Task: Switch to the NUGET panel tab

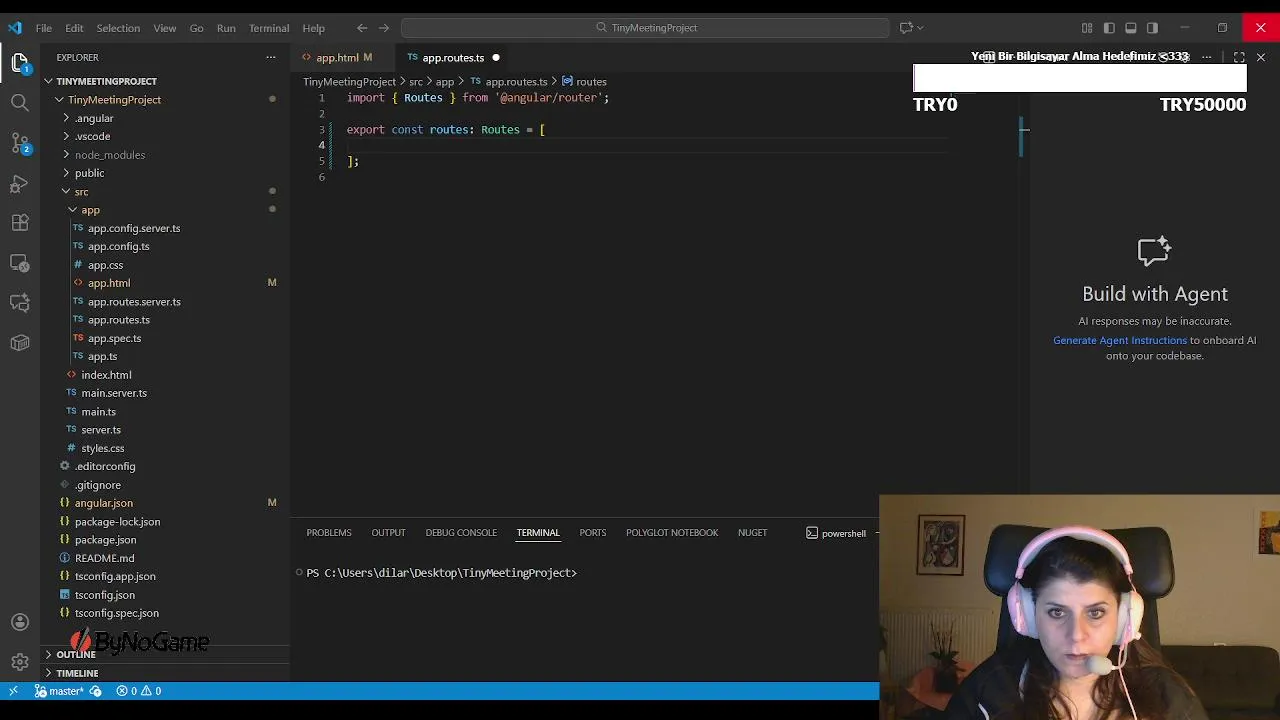Action: pos(752,533)
